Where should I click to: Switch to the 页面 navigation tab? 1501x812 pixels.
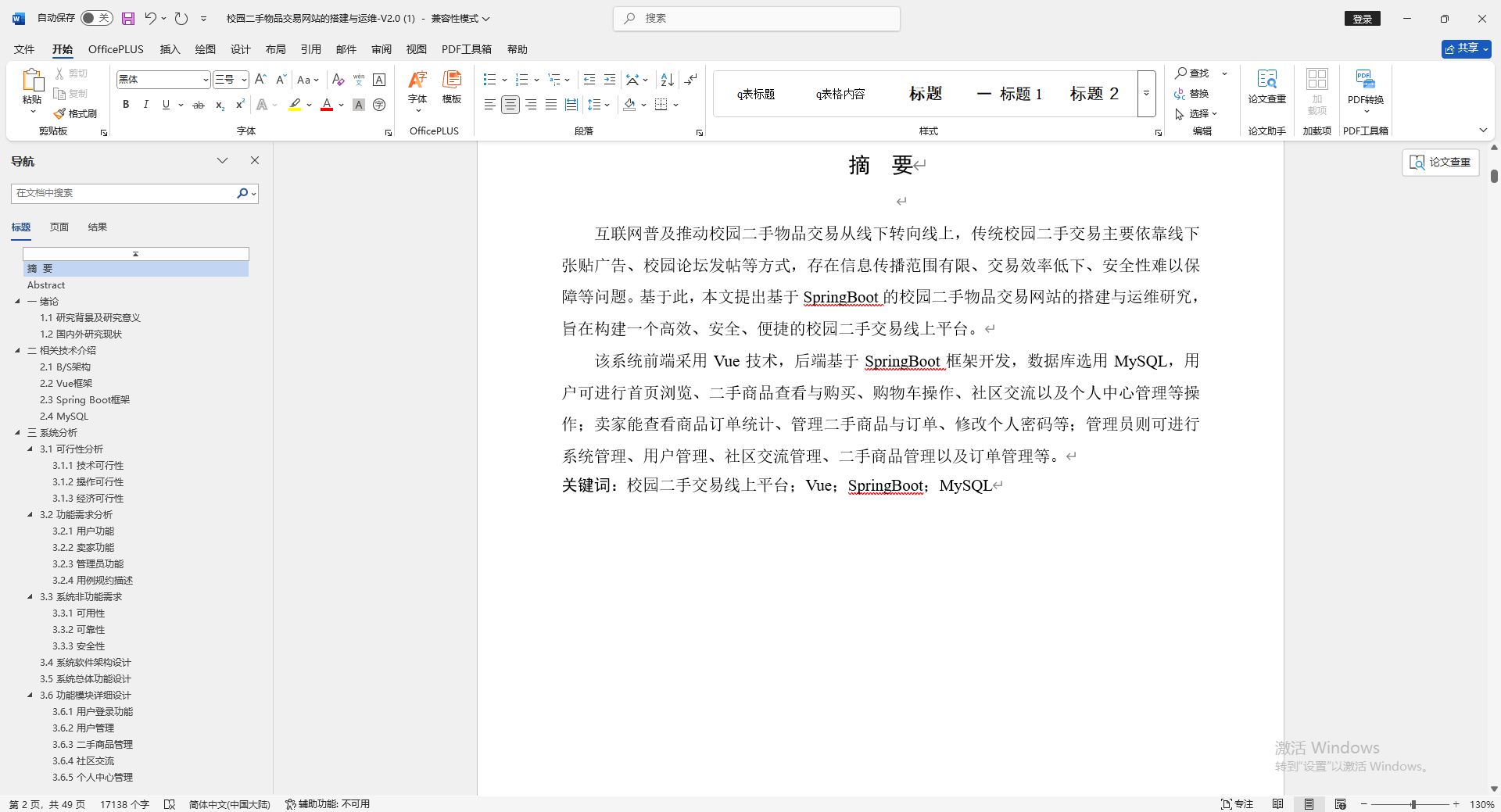click(x=58, y=227)
